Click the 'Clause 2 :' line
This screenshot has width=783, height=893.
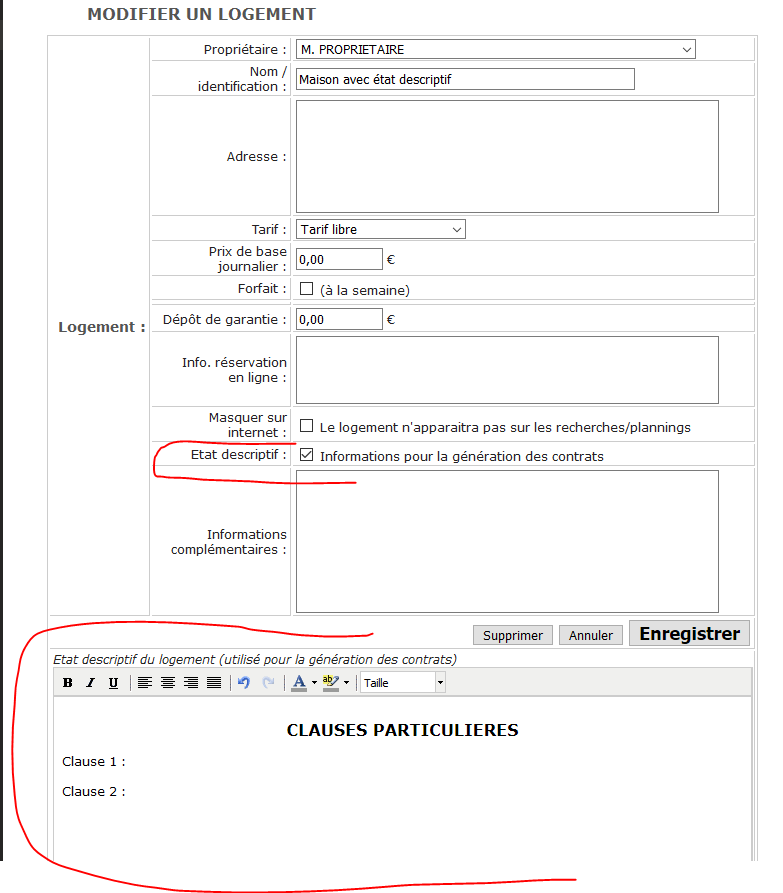(x=94, y=792)
